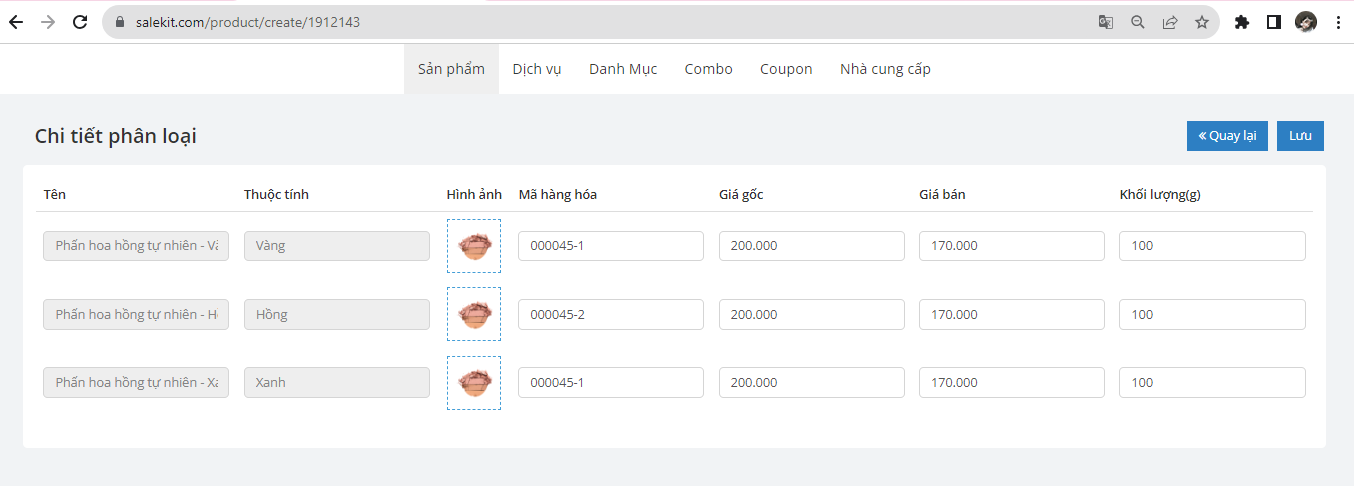Focus the Giá bán field for Vàng row
This screenshot has height=486, width=1354.
(x=1011, y=246)
